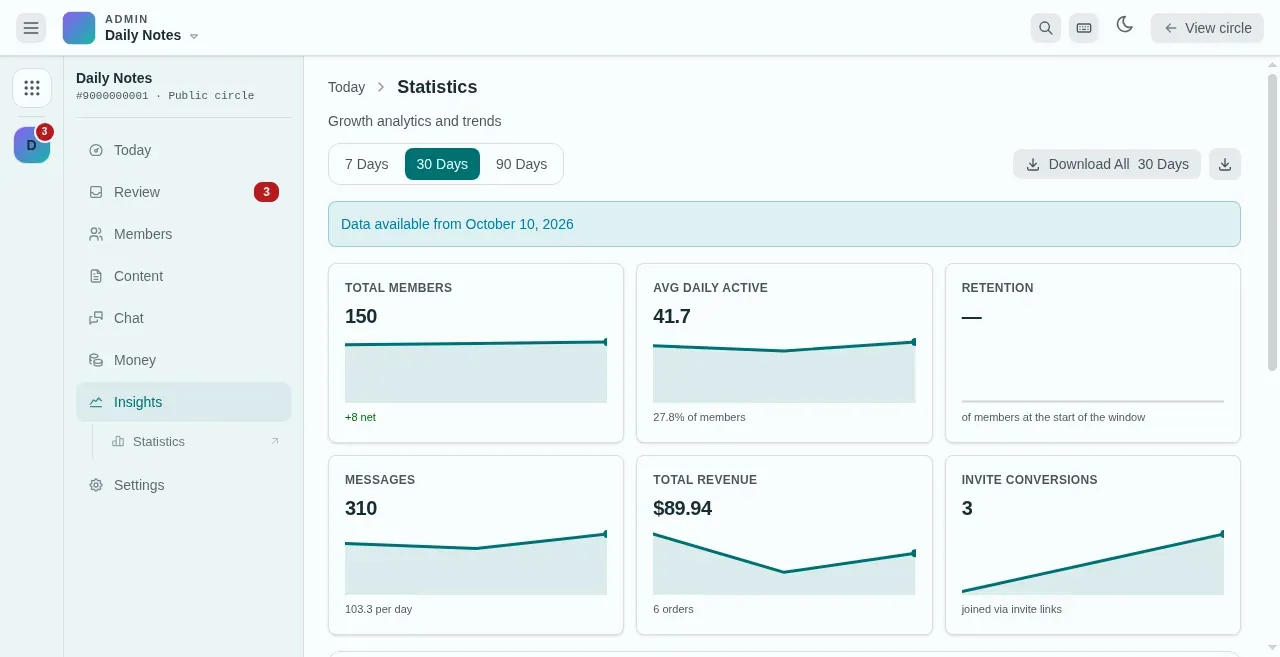Click the Total Revenue value $89.94
This screenshot has width=1280, height=657.
coord(682,508)
